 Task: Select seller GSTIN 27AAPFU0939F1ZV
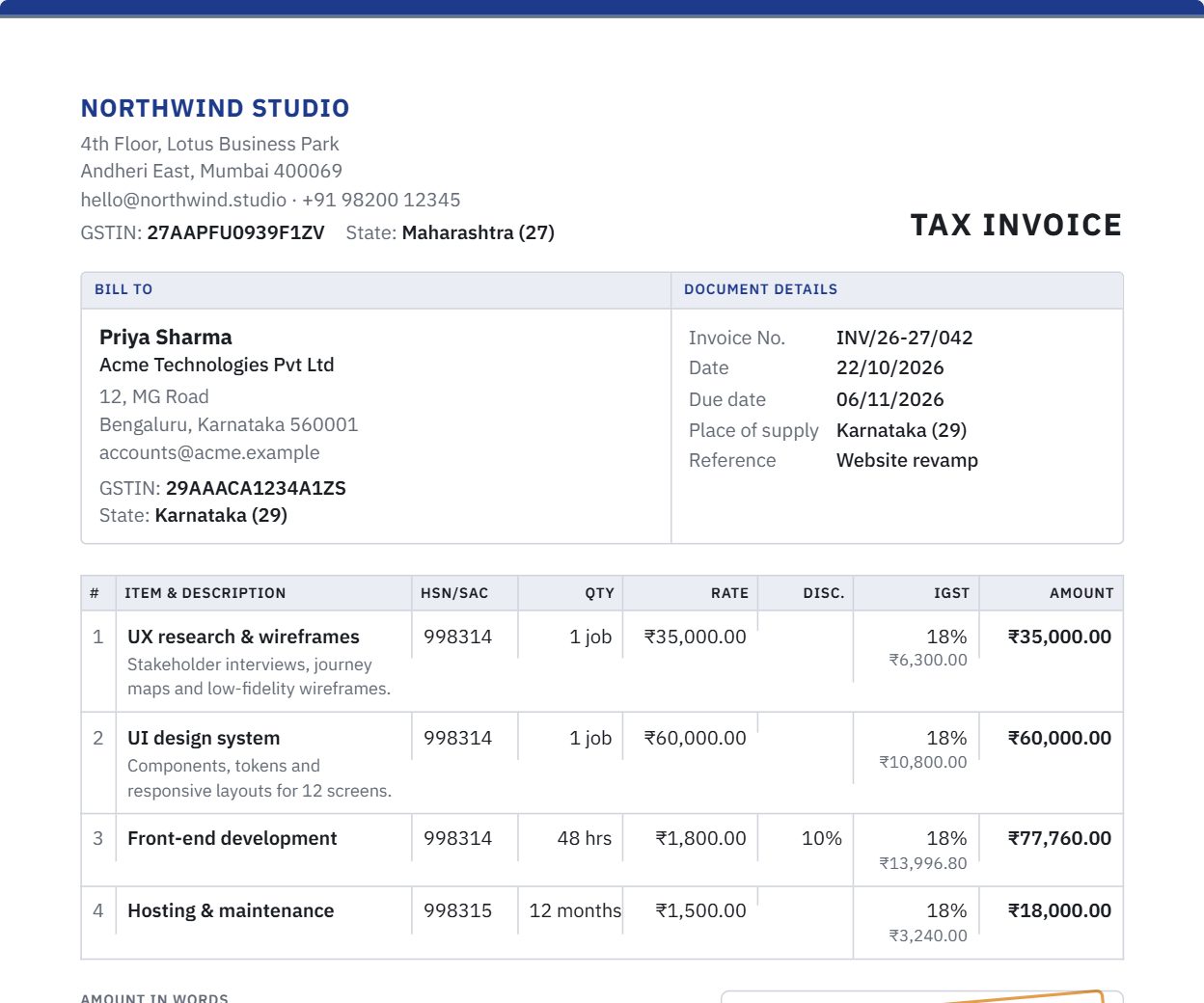(x=235, y=232)
